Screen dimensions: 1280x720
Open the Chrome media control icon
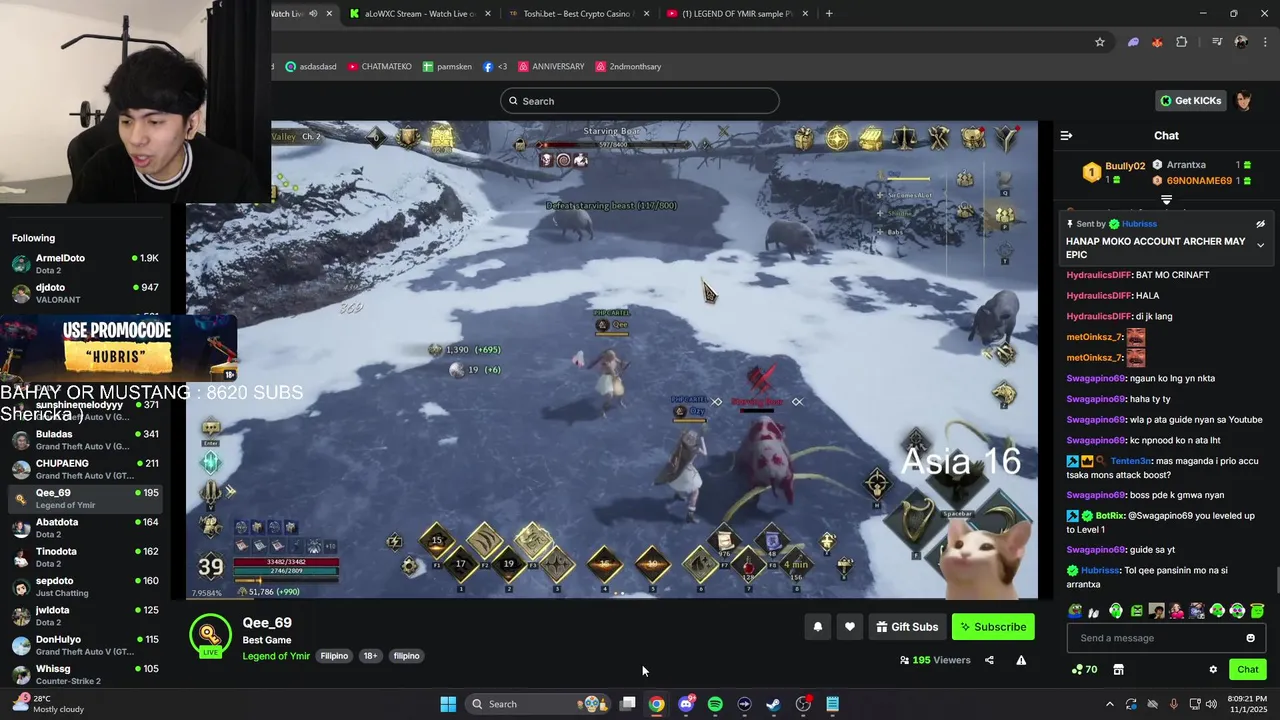click(1216, 42)
